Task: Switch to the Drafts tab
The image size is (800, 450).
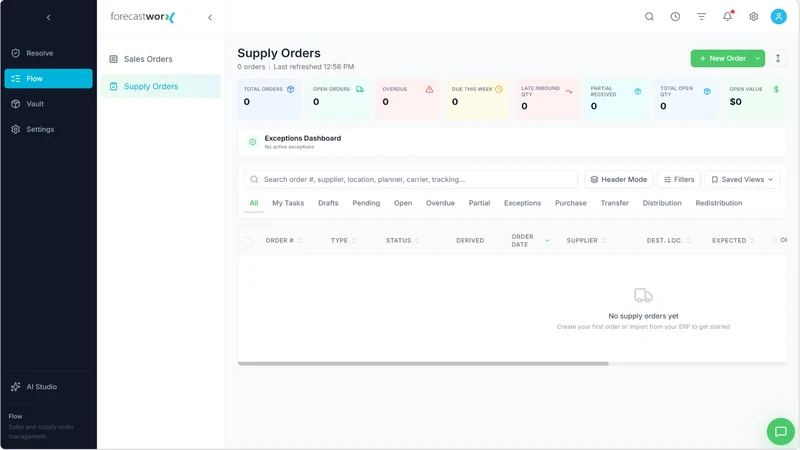Action: [328, 203]
